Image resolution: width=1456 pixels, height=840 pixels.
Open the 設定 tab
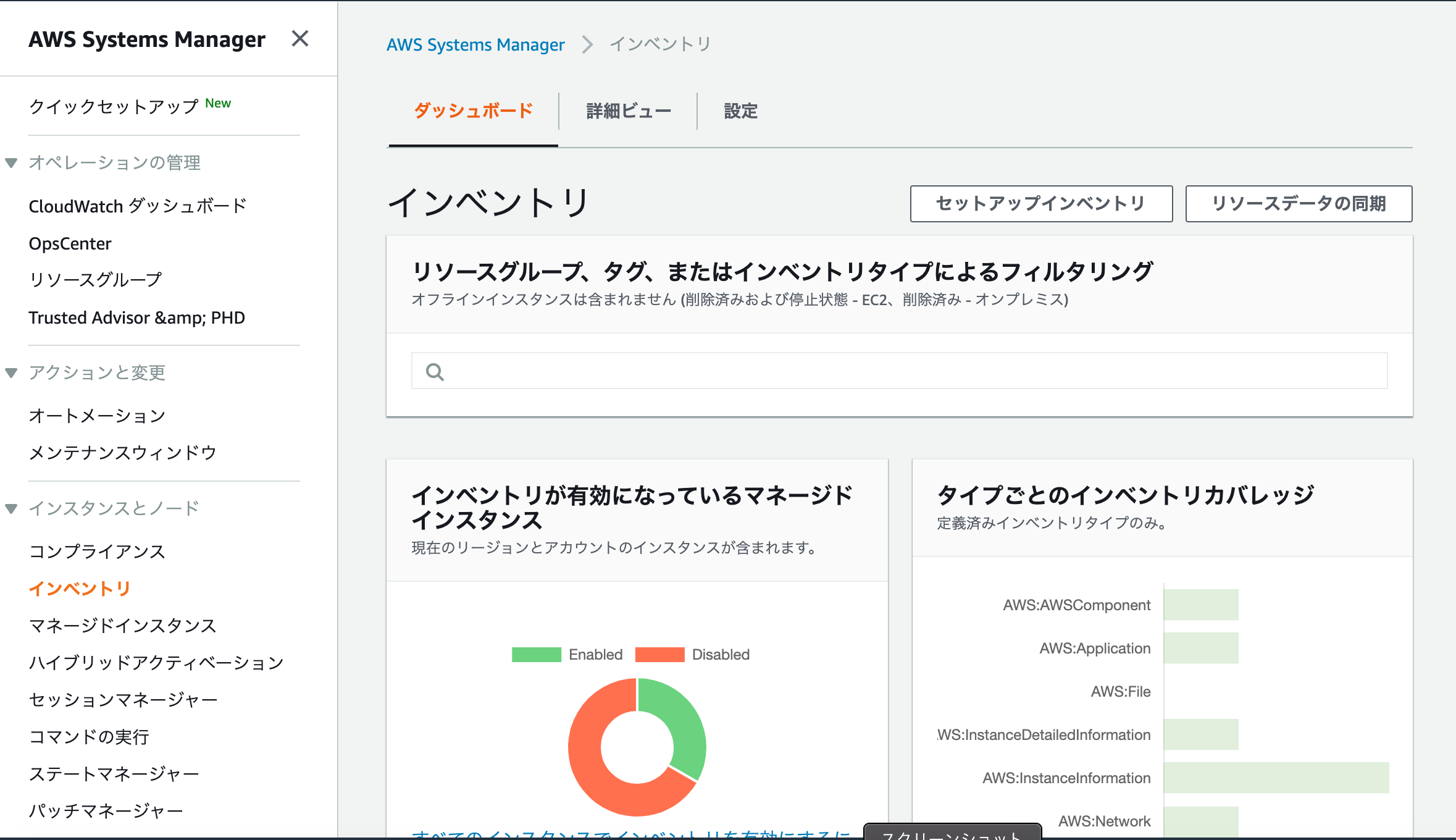pos(740,111)
